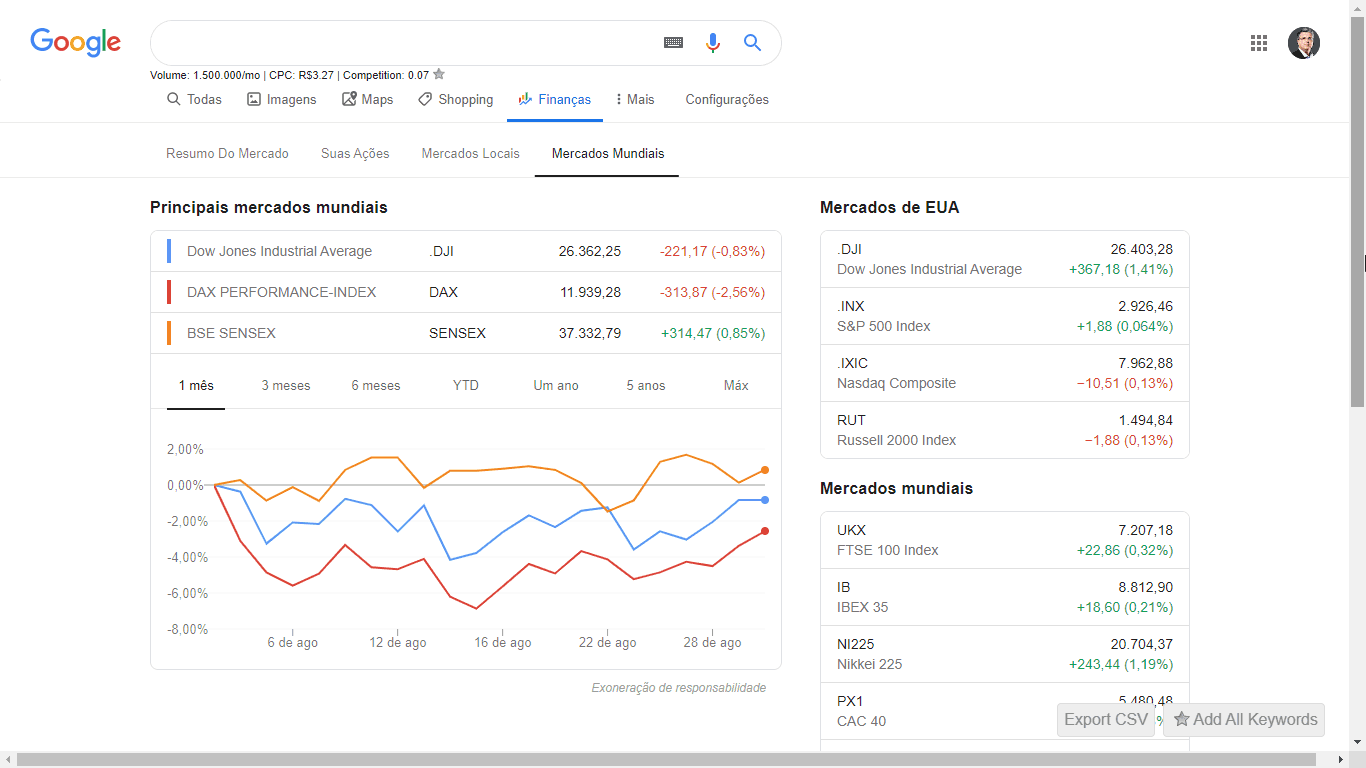Choose the 1 mês chart range
This screenshot has height=768, width=1366.
(196, 385)
